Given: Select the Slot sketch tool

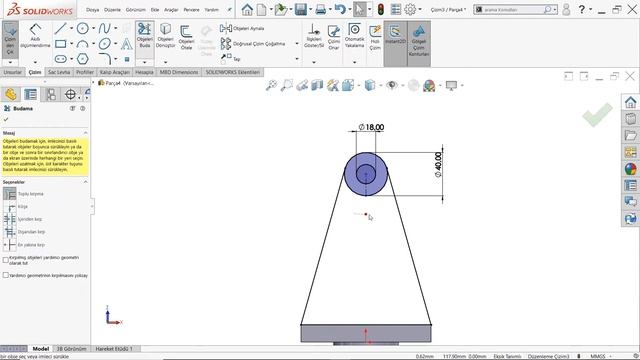Looking at the screenshot, I should pyautogui.click(x=60, y=59).
